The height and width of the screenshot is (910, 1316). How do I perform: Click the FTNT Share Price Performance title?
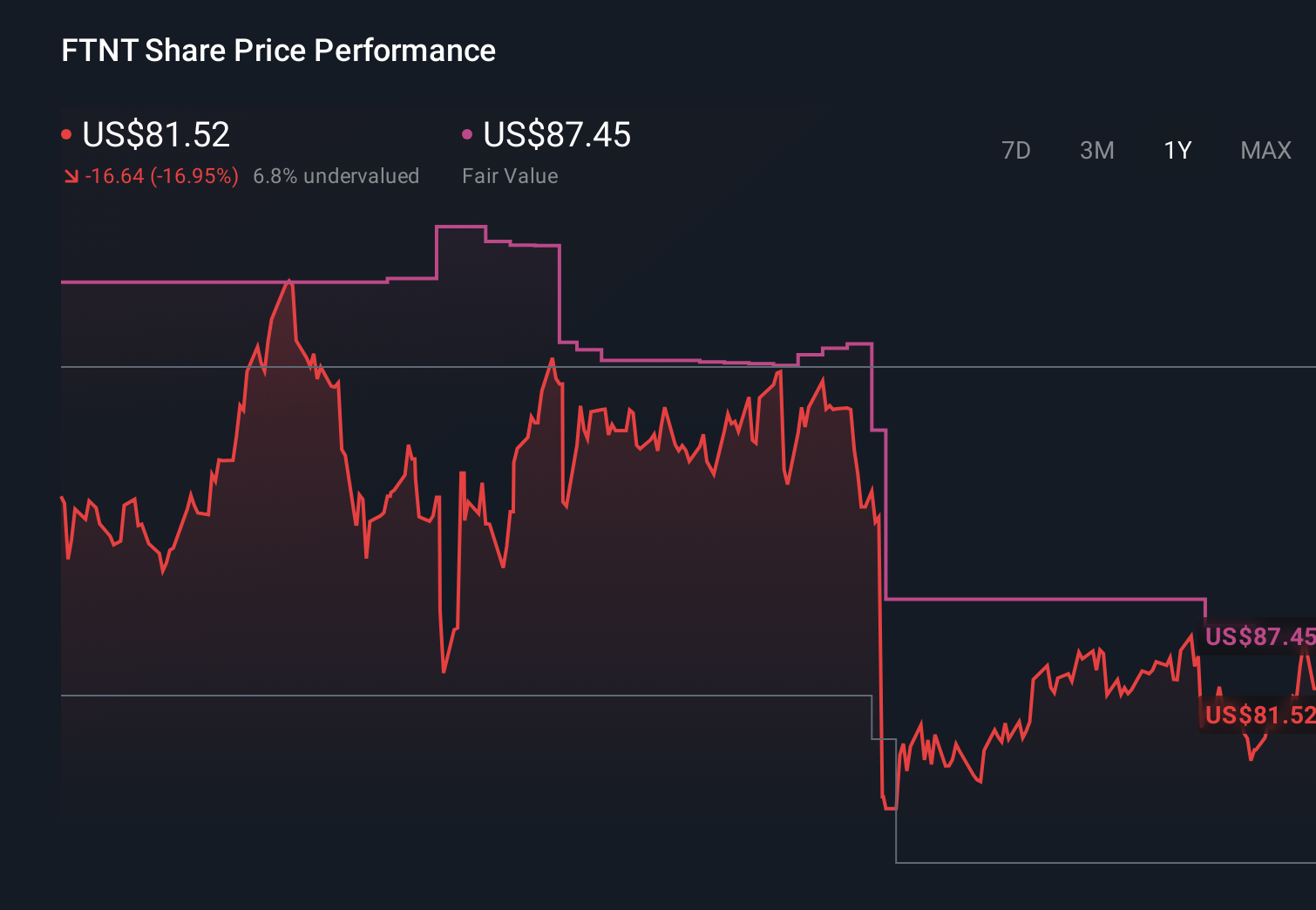coord(277,50)
